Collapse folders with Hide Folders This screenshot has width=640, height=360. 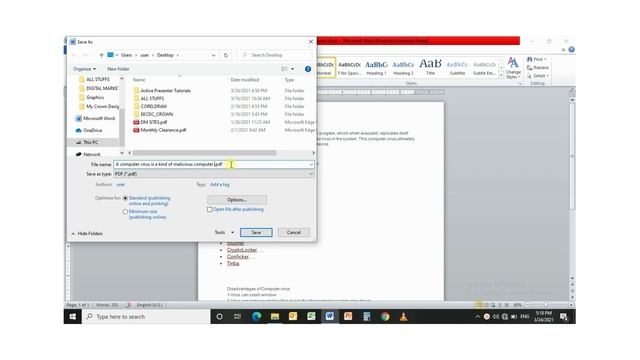87,233
